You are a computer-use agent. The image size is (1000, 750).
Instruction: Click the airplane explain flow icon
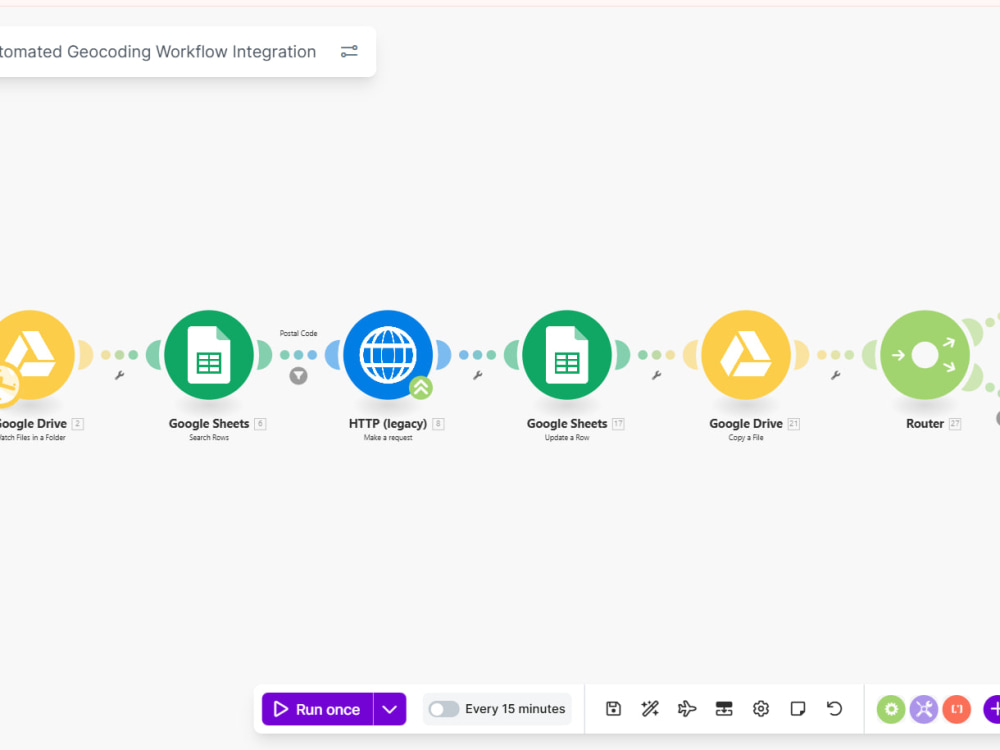(687, 709)
